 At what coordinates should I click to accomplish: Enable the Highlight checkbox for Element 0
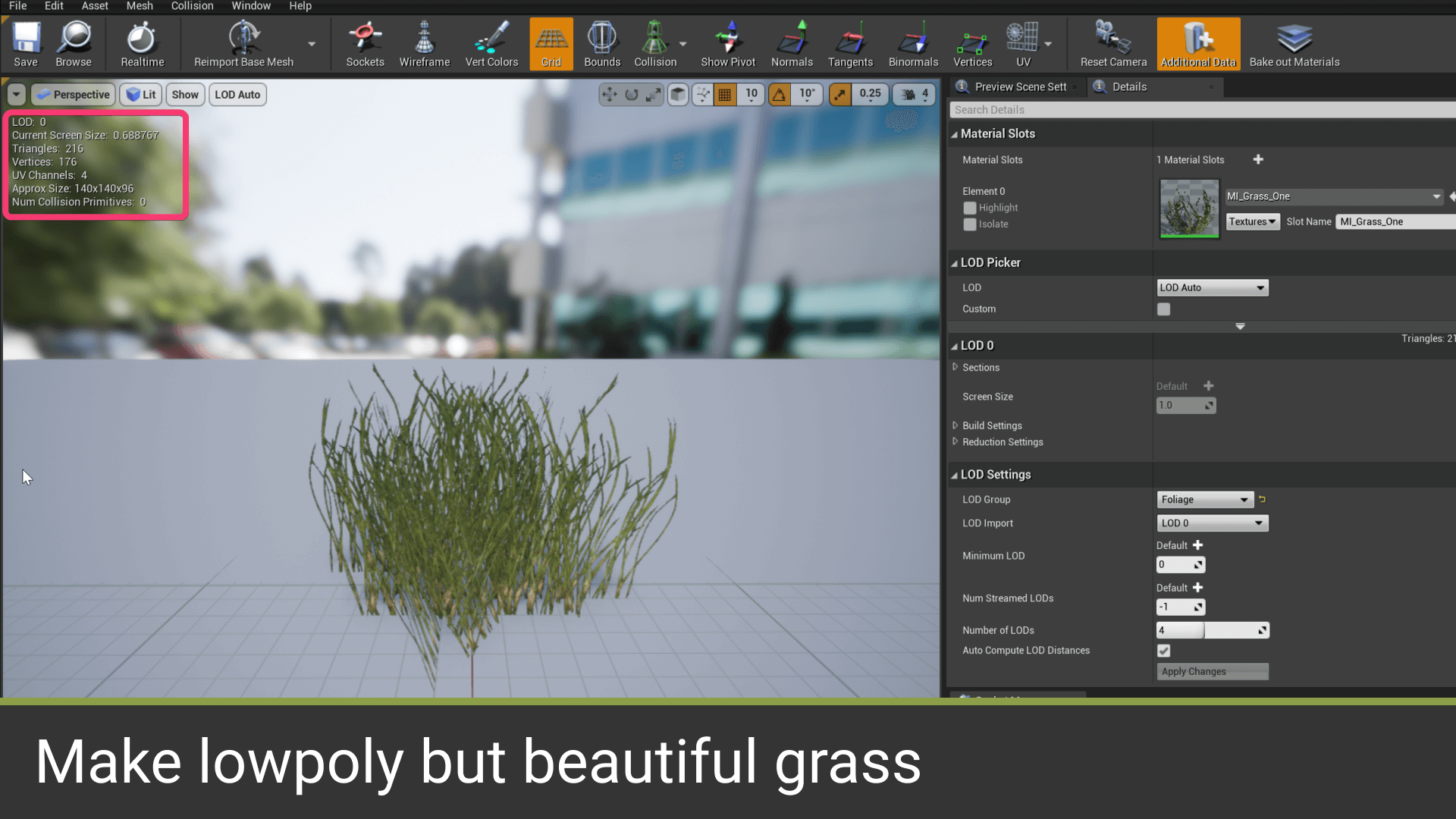tap(969, 208)
